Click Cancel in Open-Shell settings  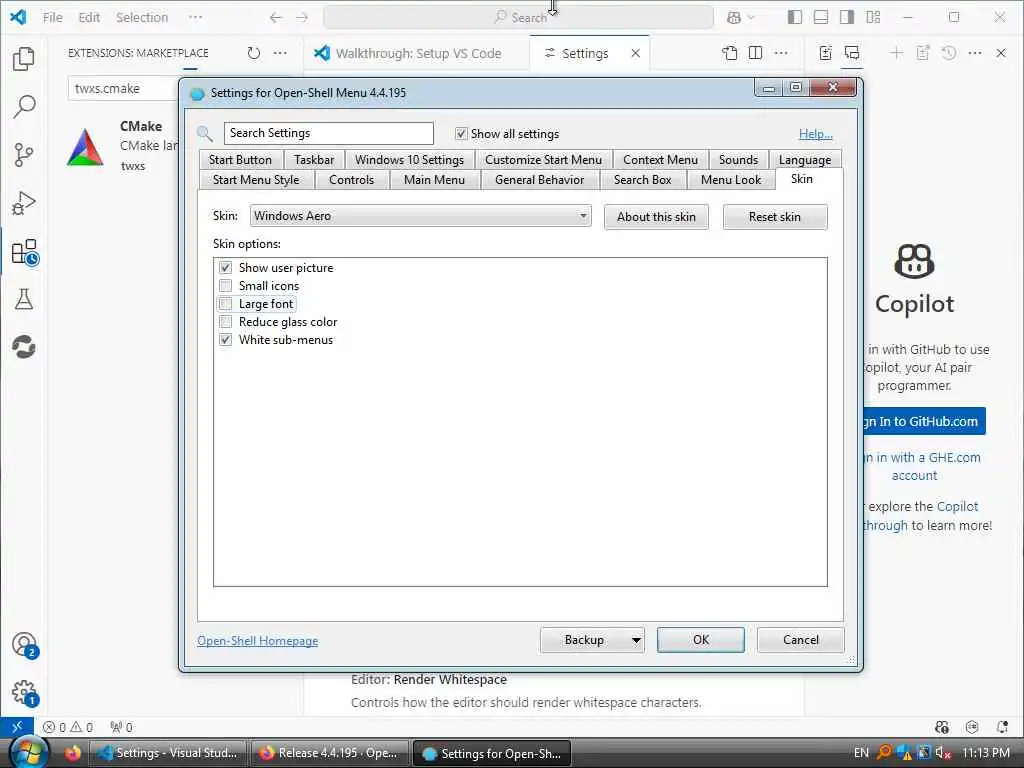(x=801, y=640)
